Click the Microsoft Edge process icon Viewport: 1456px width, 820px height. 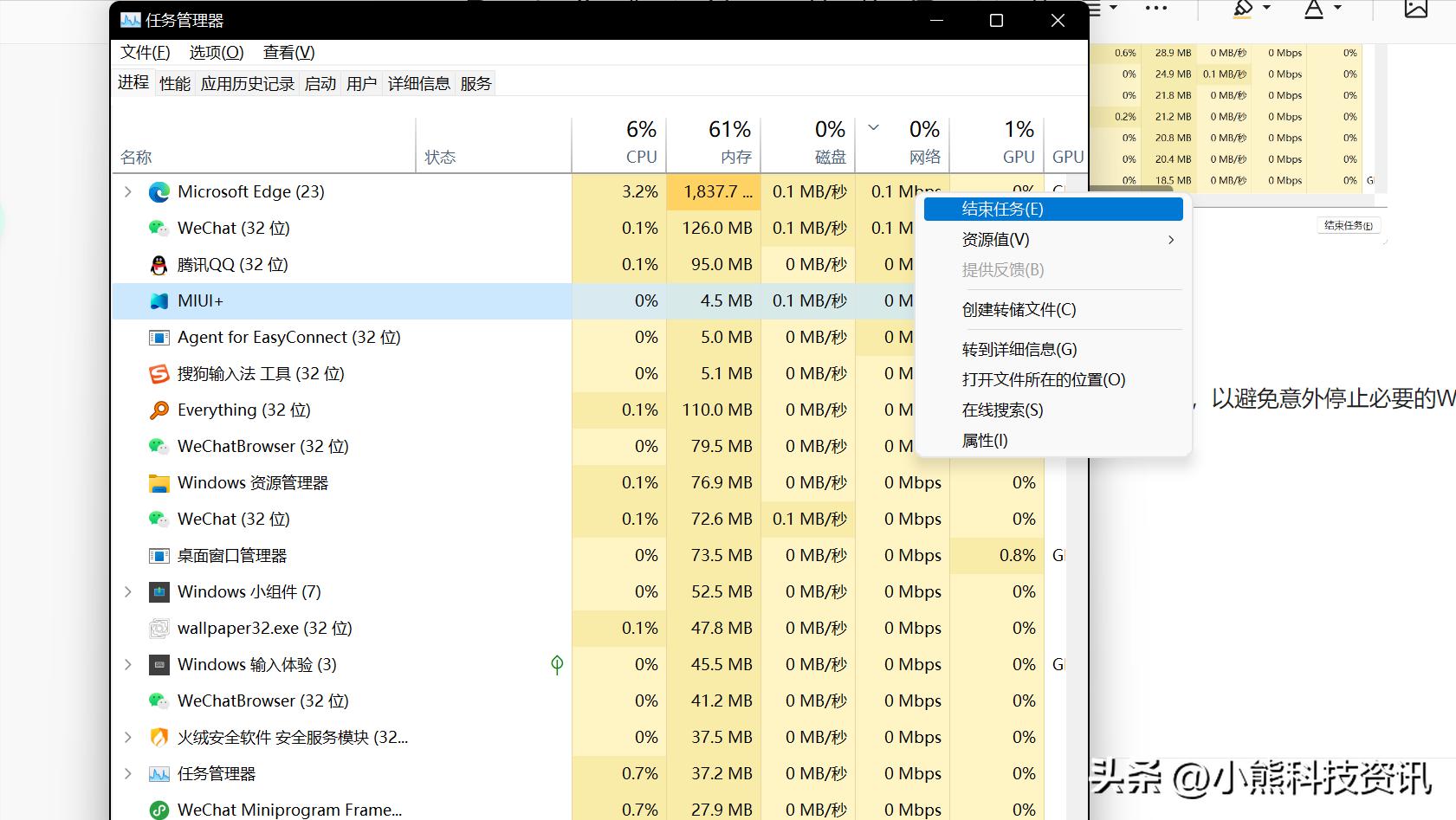coord(159,191)
